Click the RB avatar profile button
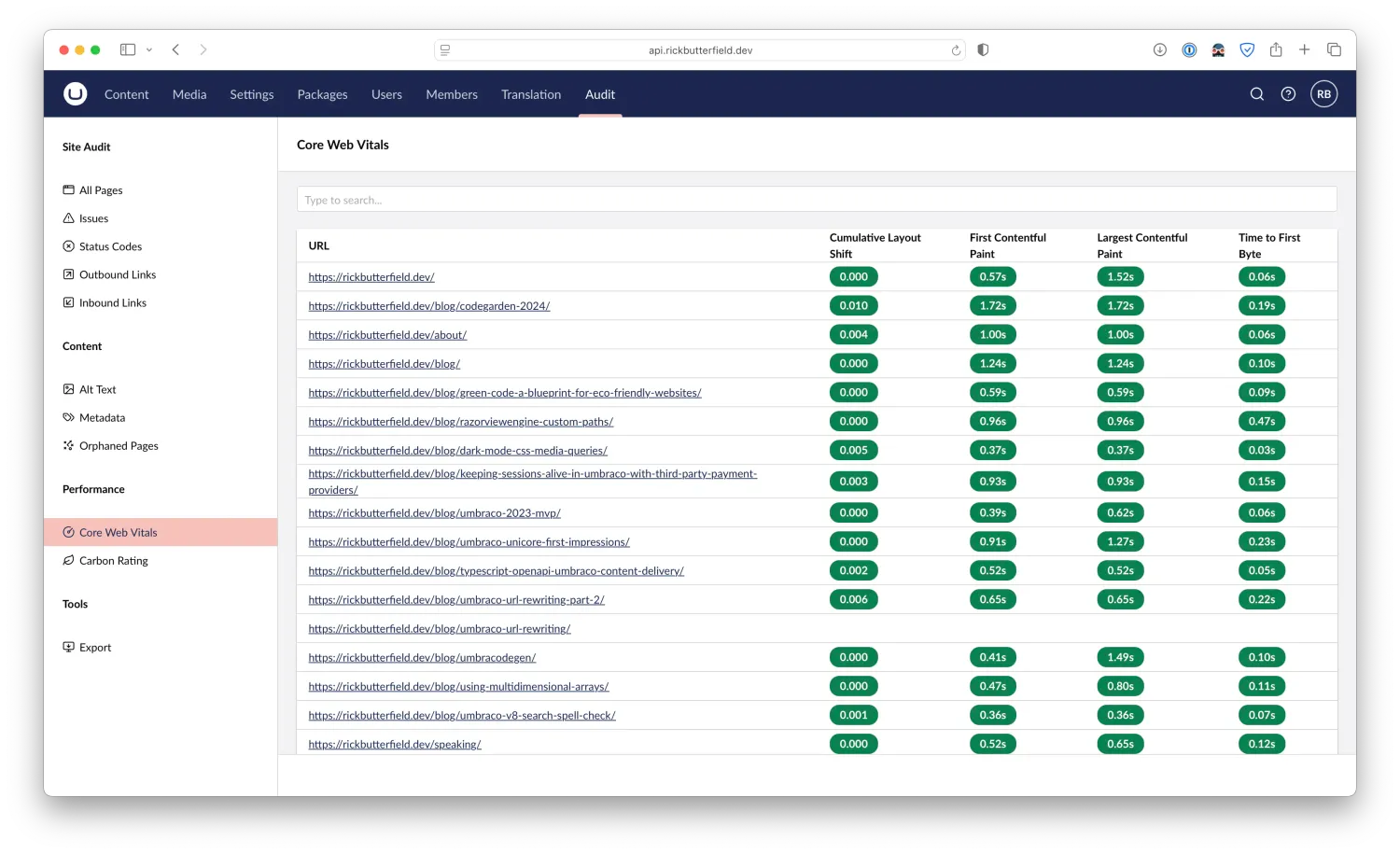The width and height of the screenshot is (1400, 854). click(1323, 93)
